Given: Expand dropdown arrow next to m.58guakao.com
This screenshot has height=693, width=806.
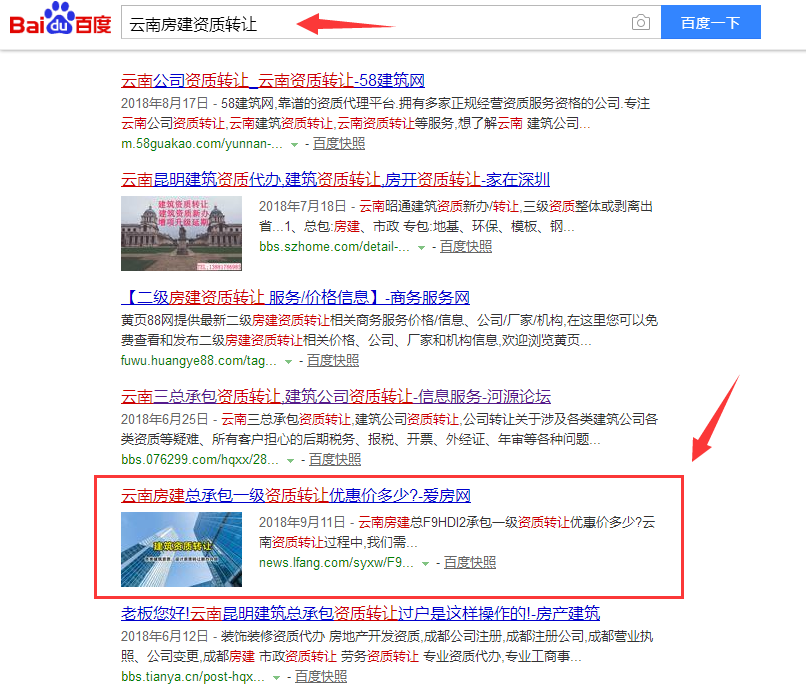Looking at the screenshot, I should 295,145.
